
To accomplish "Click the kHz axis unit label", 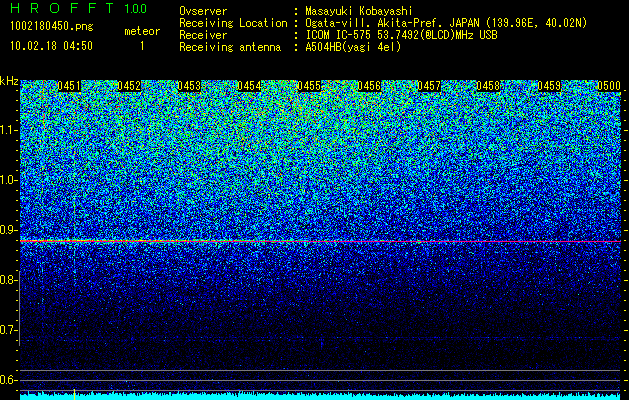I will point(9,81).
